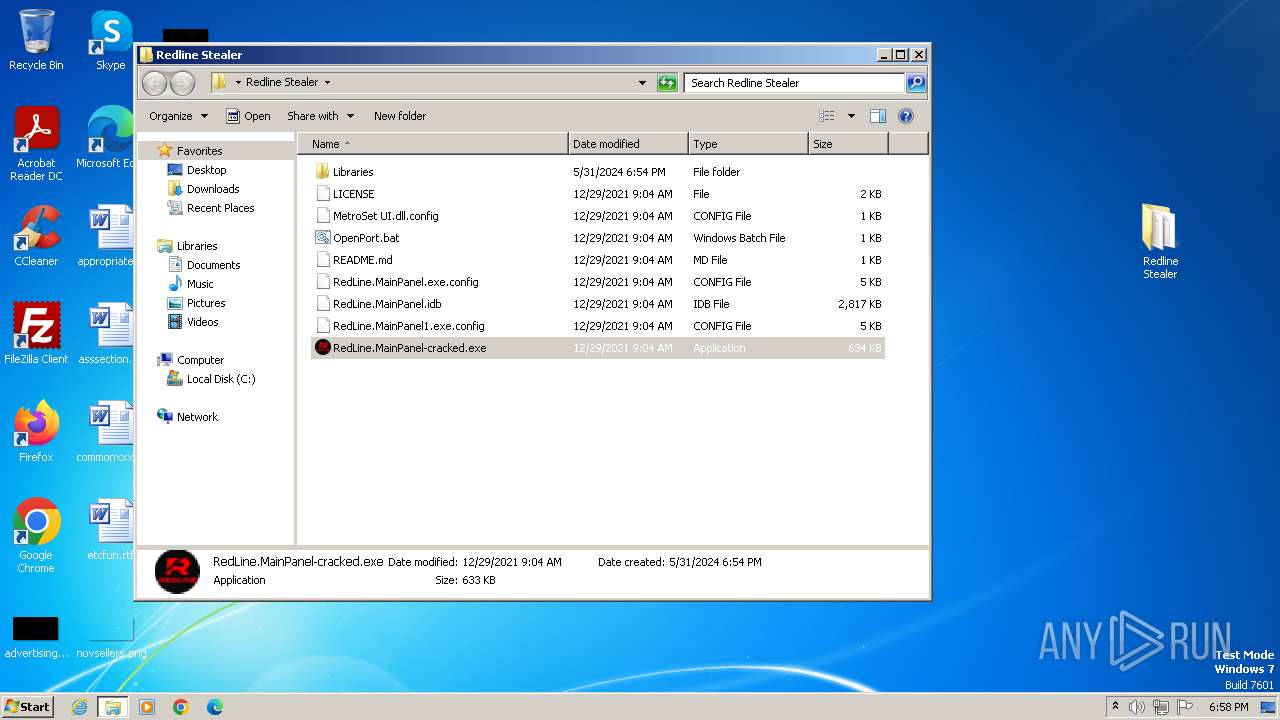Select Favorites in the navigation pane

(x=199, y=151)
